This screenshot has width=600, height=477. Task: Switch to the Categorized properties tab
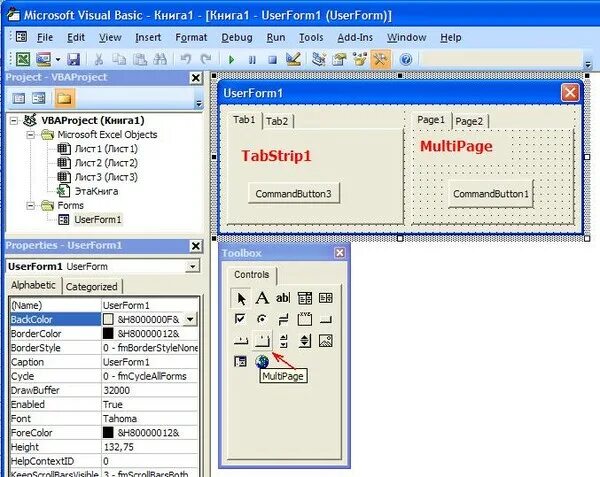(92, 287)
